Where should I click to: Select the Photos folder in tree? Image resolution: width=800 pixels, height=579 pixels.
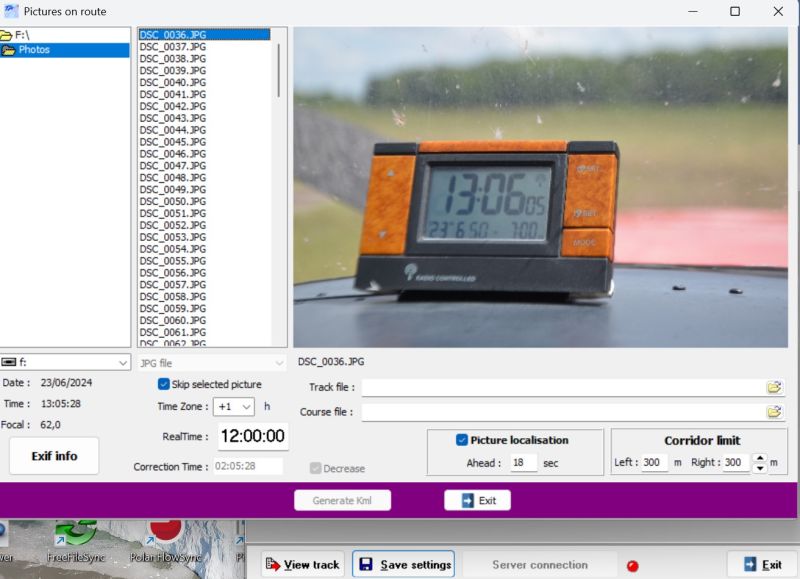(34, 50)
